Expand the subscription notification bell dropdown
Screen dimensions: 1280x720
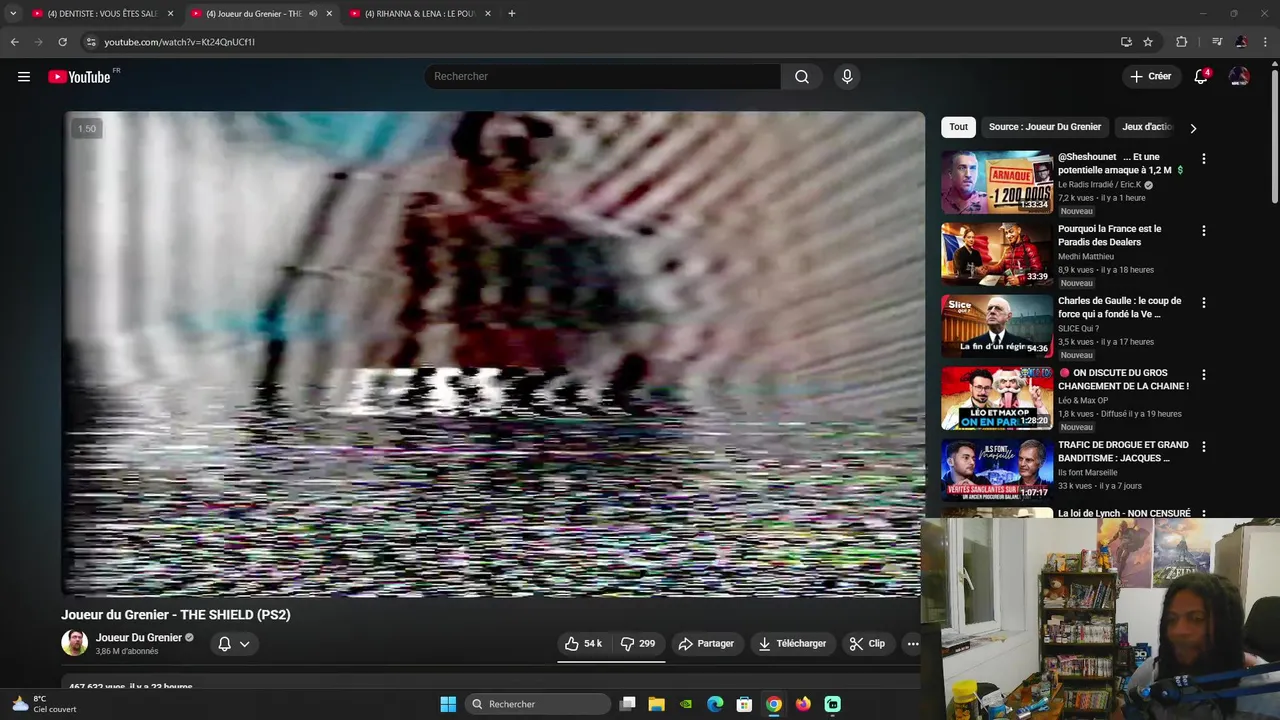tap(234, 644)
